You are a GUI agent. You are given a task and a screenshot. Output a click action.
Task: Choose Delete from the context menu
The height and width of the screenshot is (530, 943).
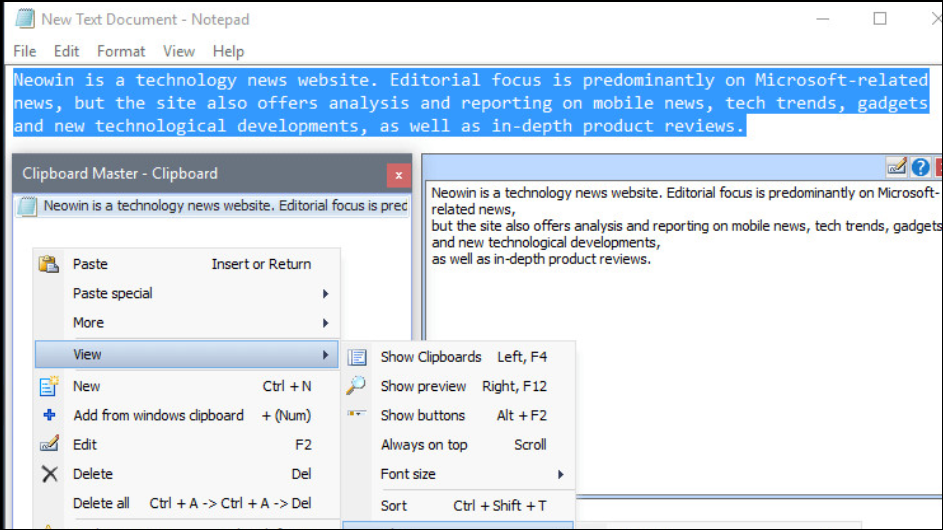click(187, 474)
